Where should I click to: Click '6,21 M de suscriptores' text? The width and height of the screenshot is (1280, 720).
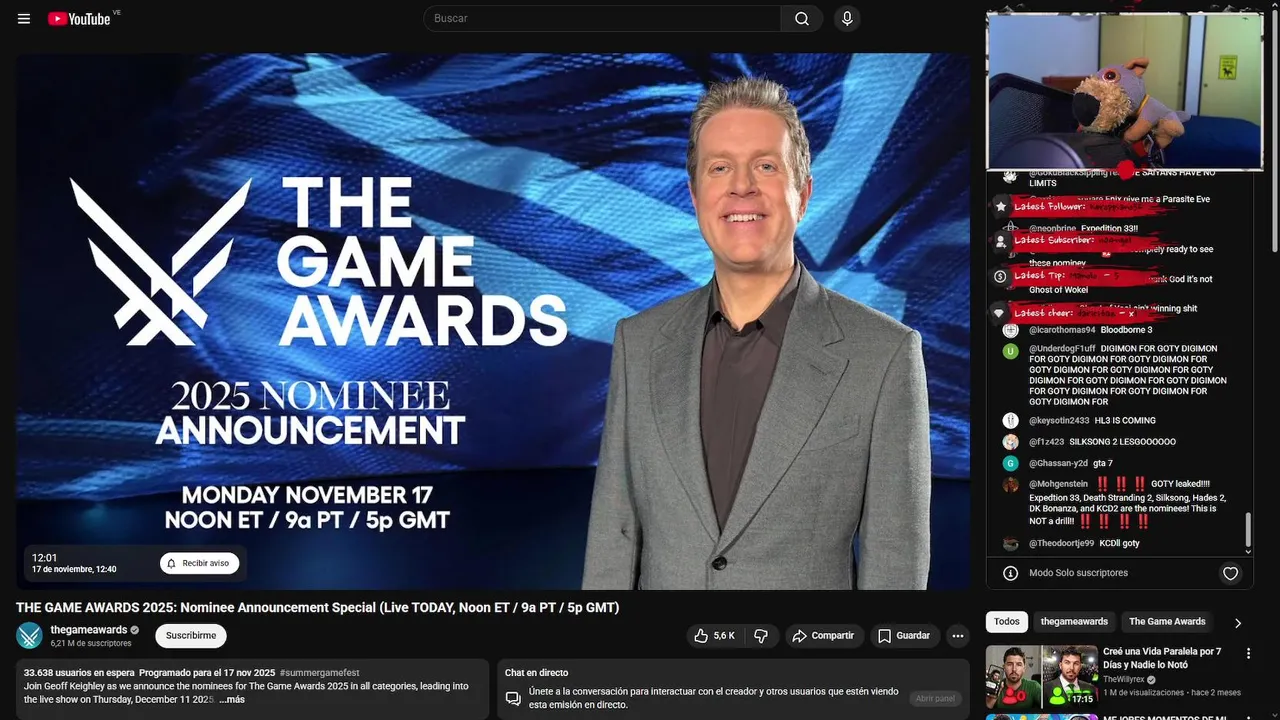tap(91, 643)
